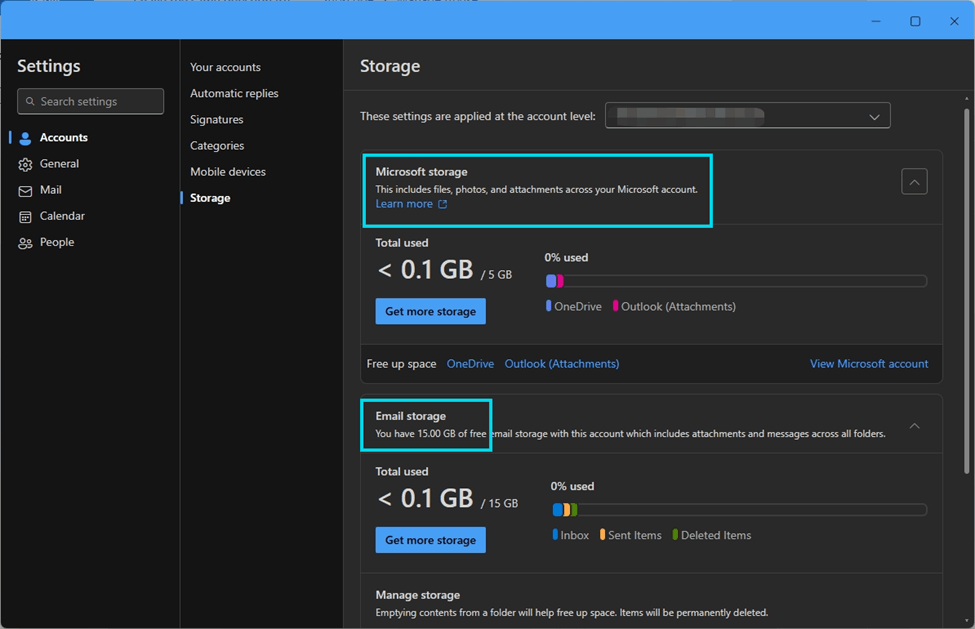This screenshot has width=975, height=629.
Task: Click the Sent Items orange legend marker
Action: click(603, 535)
